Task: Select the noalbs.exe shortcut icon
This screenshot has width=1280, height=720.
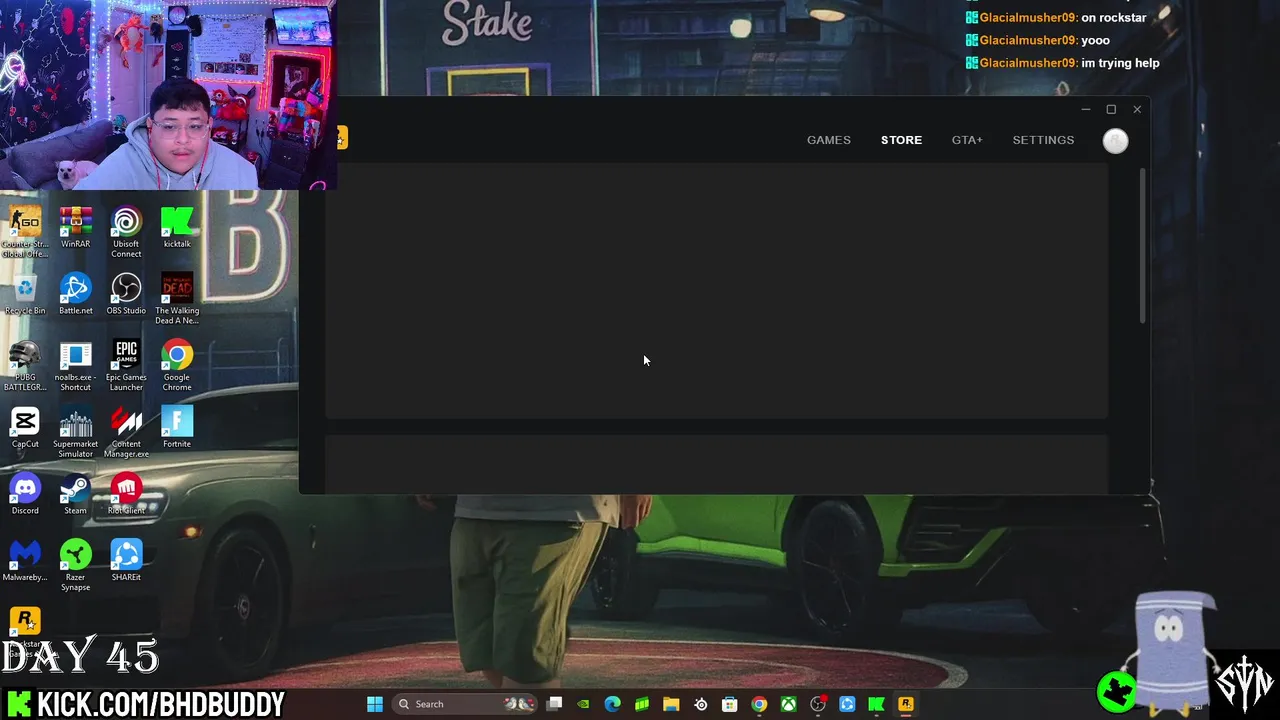Action: point(75,366)
